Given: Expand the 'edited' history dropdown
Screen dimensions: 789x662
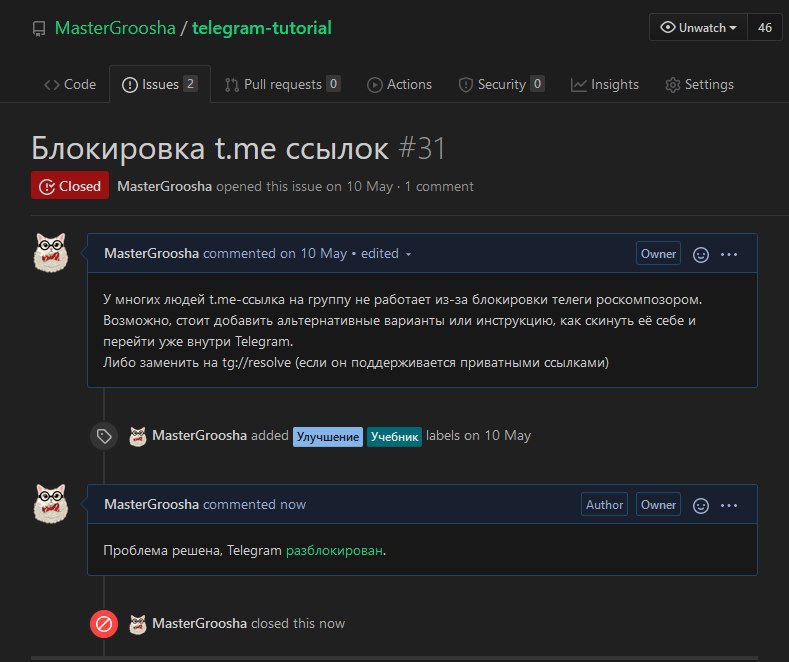Looking at the screenshot, I should 386,254.
